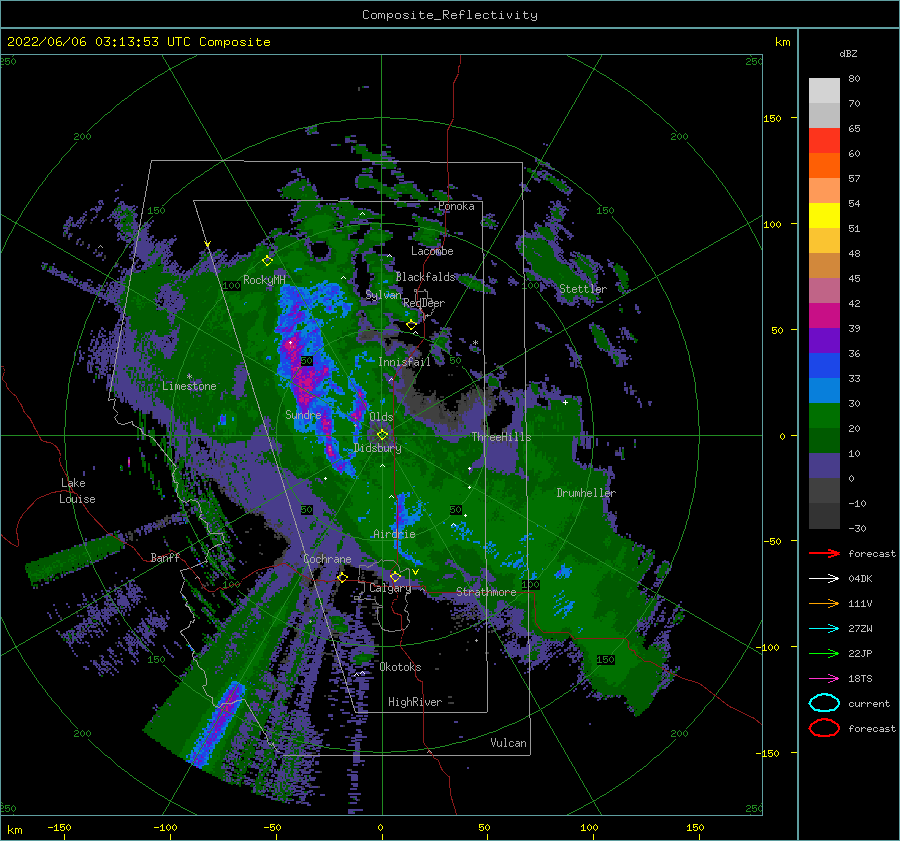
Task: Click the Blackfalds town label
Action: [x=425, y=277]
